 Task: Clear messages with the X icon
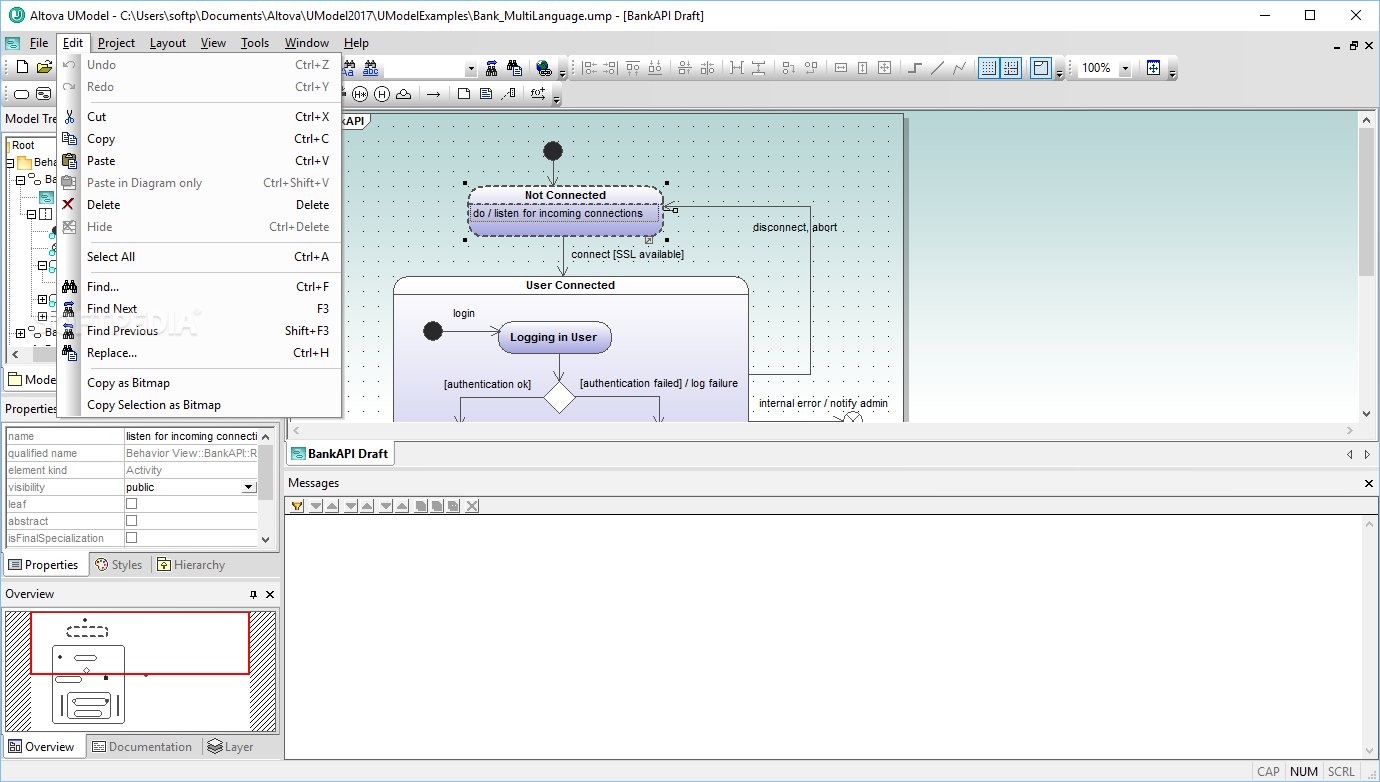pyautogui.click(x=472, y=506)
